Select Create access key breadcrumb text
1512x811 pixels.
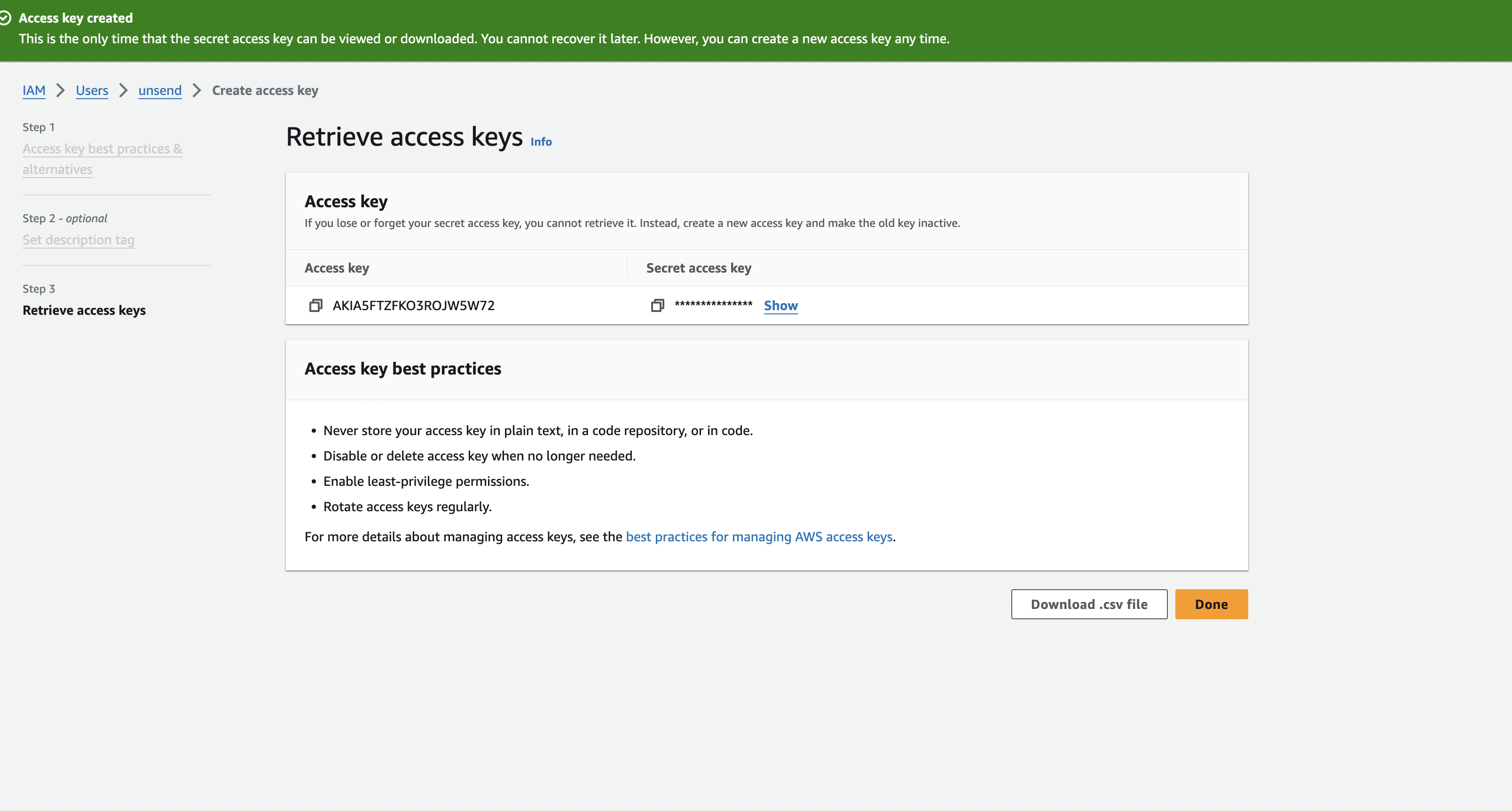tap(265, 90)
